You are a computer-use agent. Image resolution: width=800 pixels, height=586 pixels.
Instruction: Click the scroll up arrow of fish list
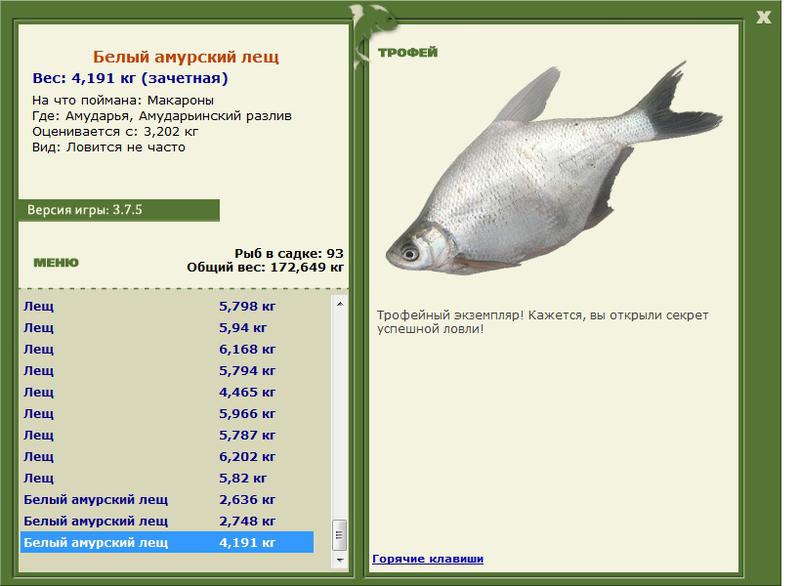340,304
